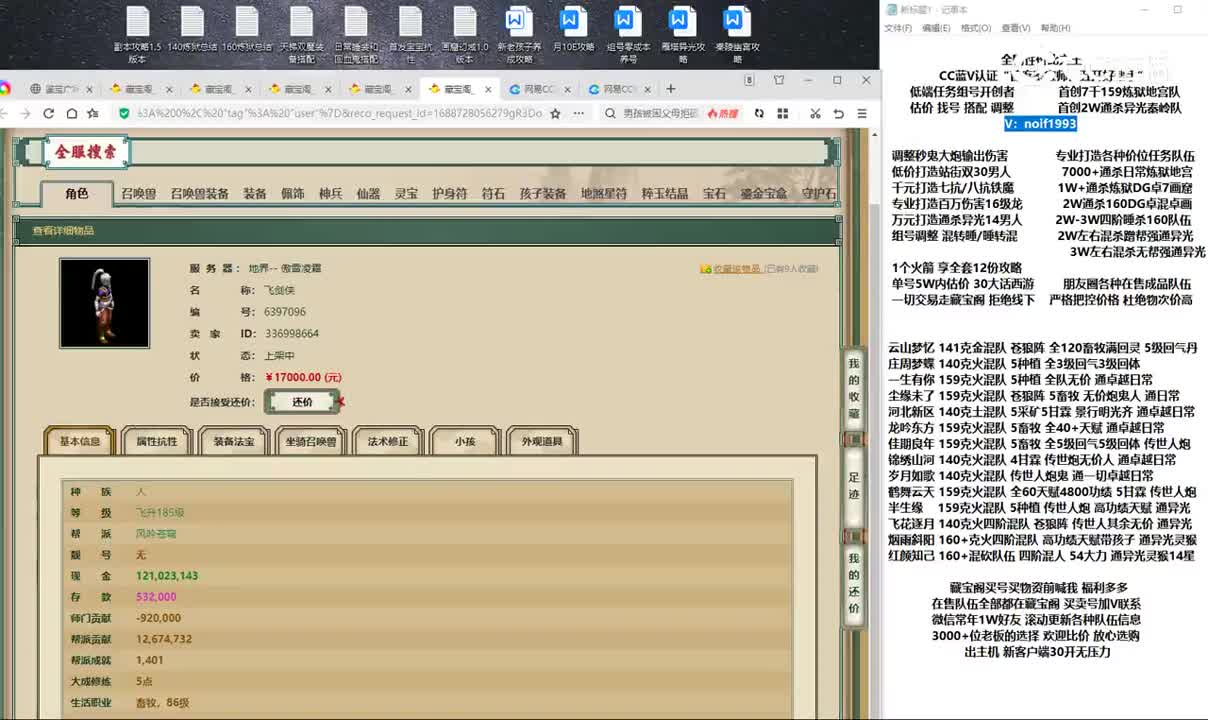The height and width of the screenshot is (720, 1208).
Task: Click the scissors screenshot tool icon
Action: [814, 113]
